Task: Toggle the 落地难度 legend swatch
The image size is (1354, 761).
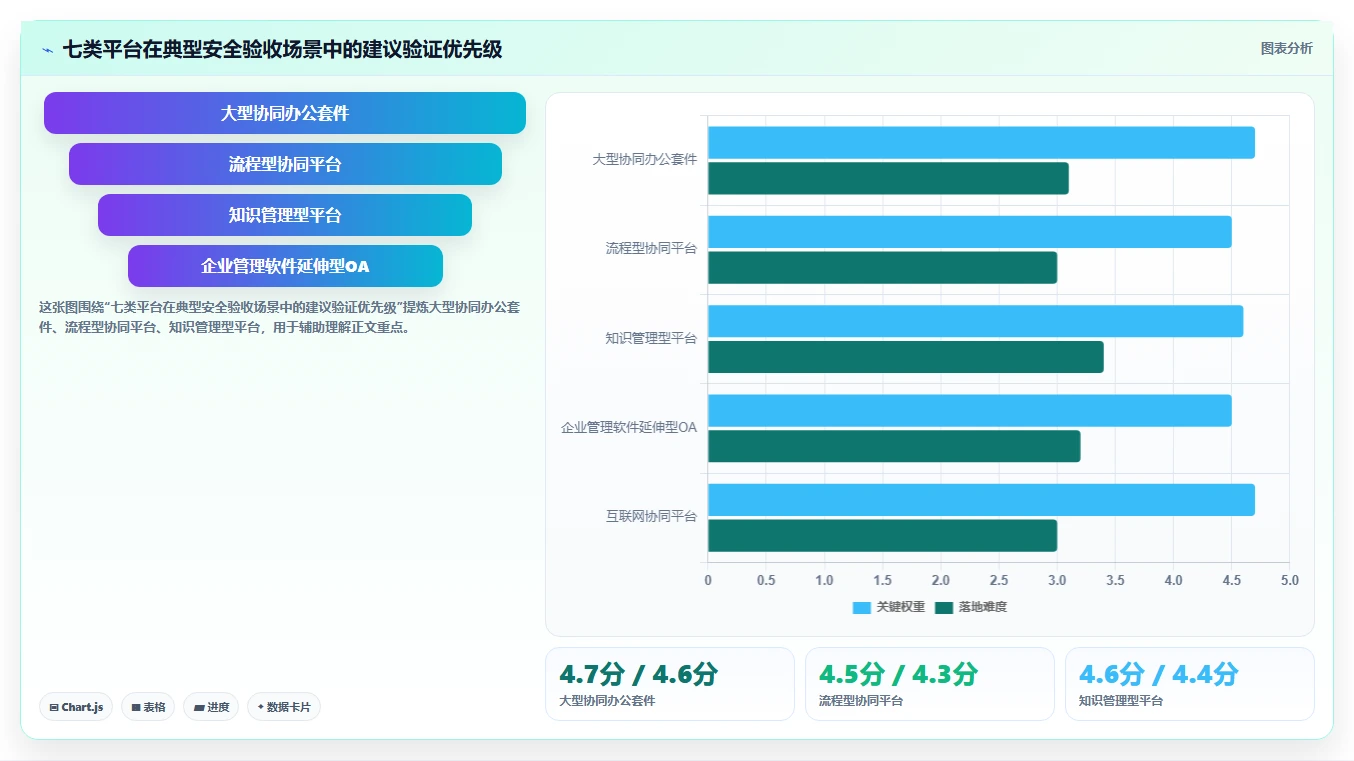Action: (944, 607)
